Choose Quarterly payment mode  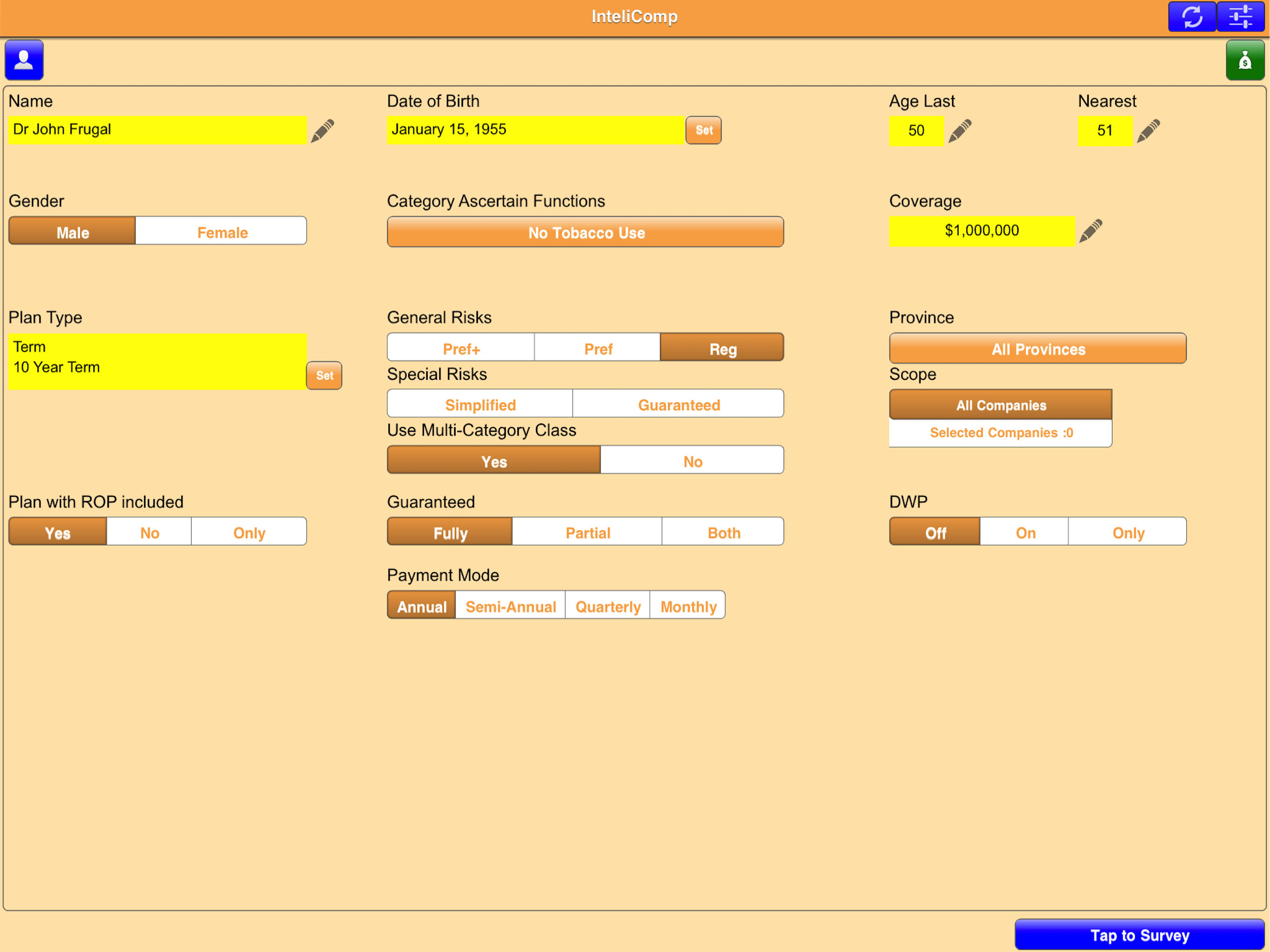click(608, 605)
